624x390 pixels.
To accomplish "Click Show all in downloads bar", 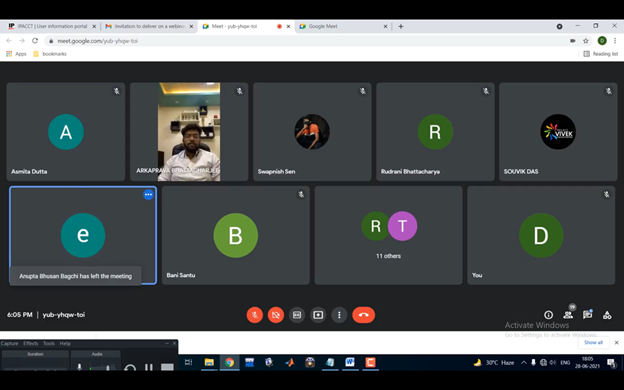I will (x=593, y=343).
